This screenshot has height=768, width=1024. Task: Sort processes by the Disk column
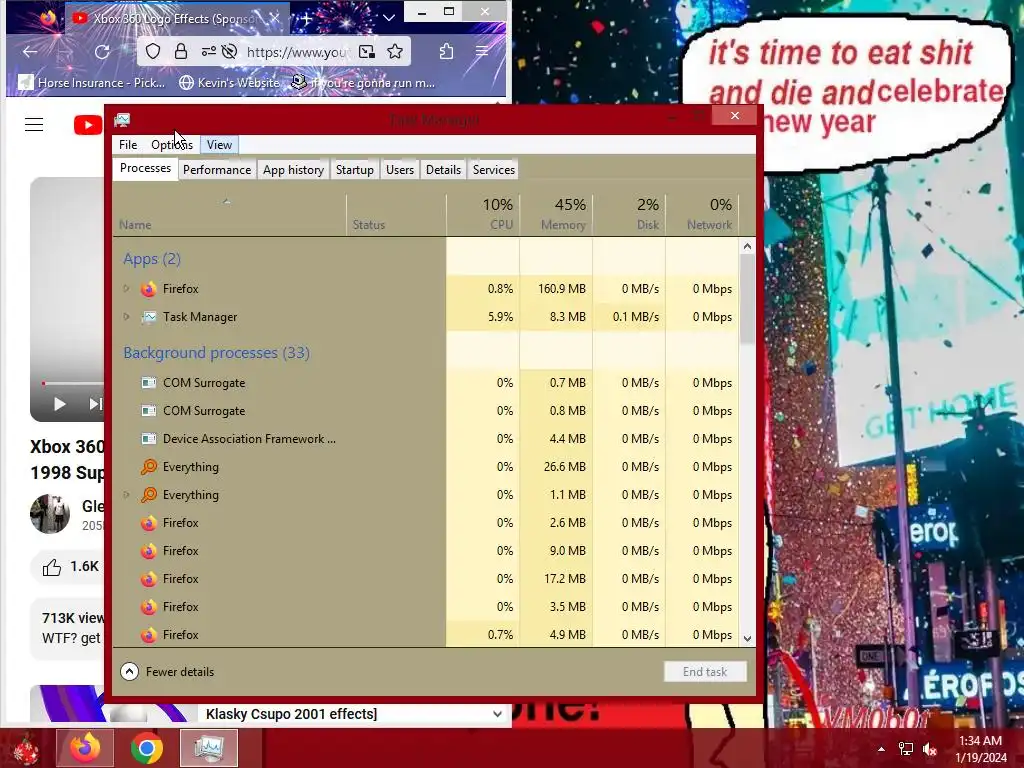tap(630, 214)
